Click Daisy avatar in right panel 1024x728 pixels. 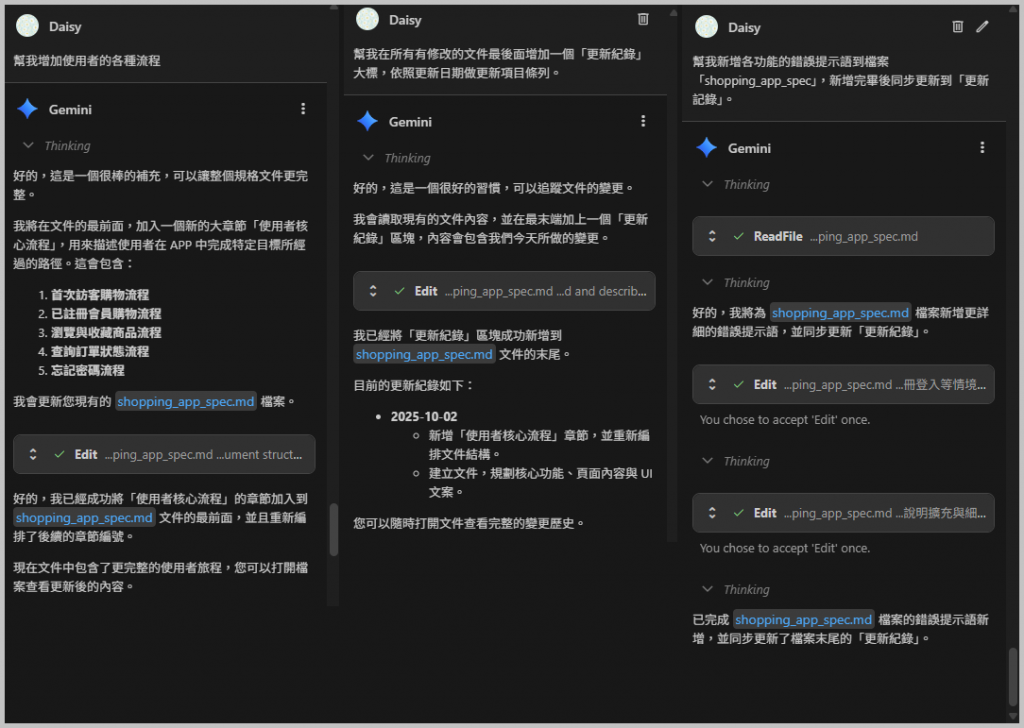(707, 27)
